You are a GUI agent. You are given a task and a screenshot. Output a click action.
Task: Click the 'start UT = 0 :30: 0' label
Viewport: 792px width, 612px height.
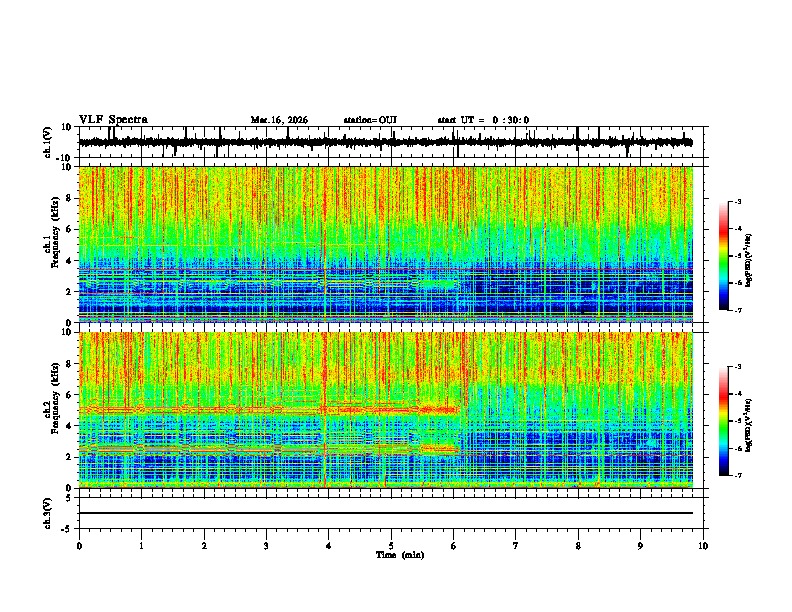483,120
